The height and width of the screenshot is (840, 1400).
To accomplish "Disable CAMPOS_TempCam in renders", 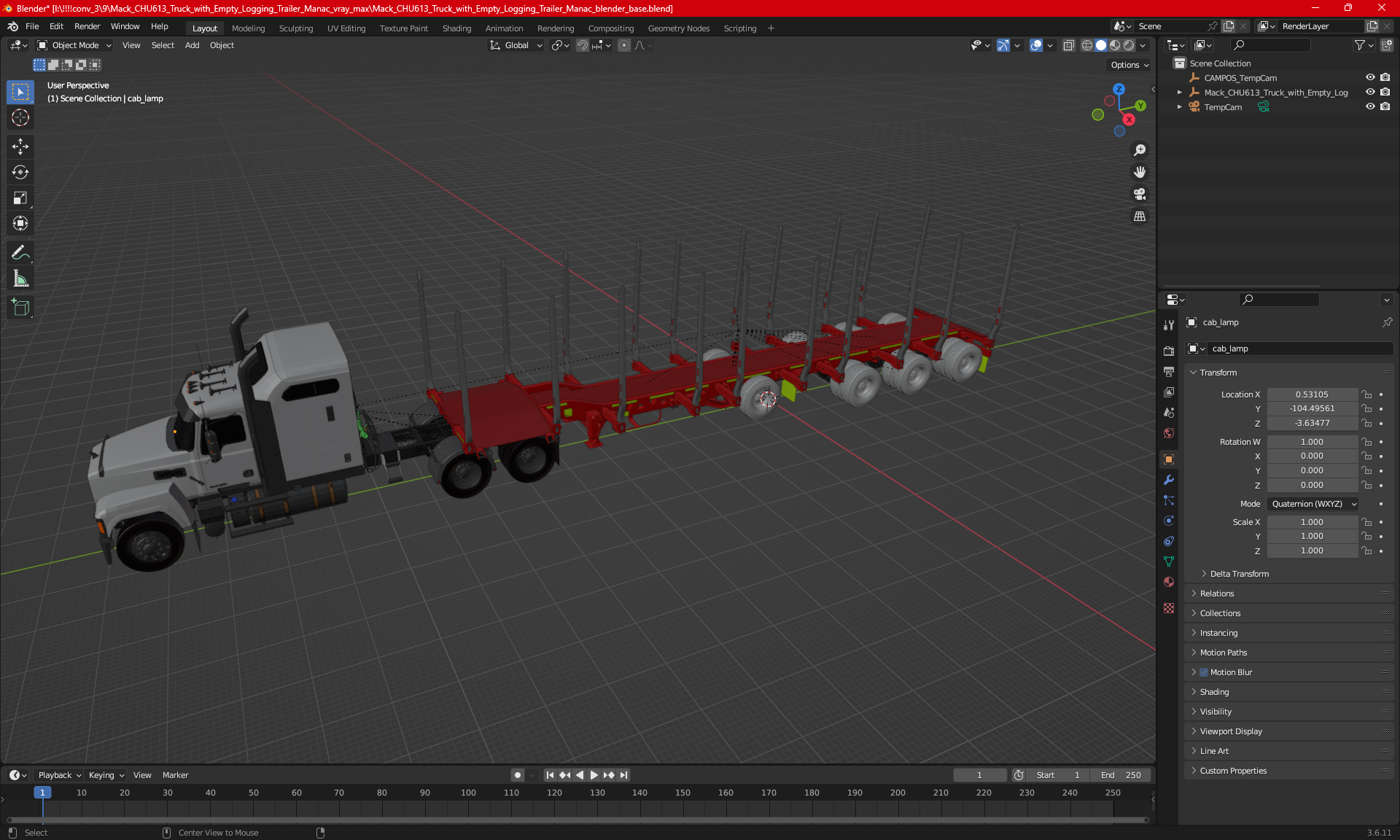I will tap(1385, 77).
